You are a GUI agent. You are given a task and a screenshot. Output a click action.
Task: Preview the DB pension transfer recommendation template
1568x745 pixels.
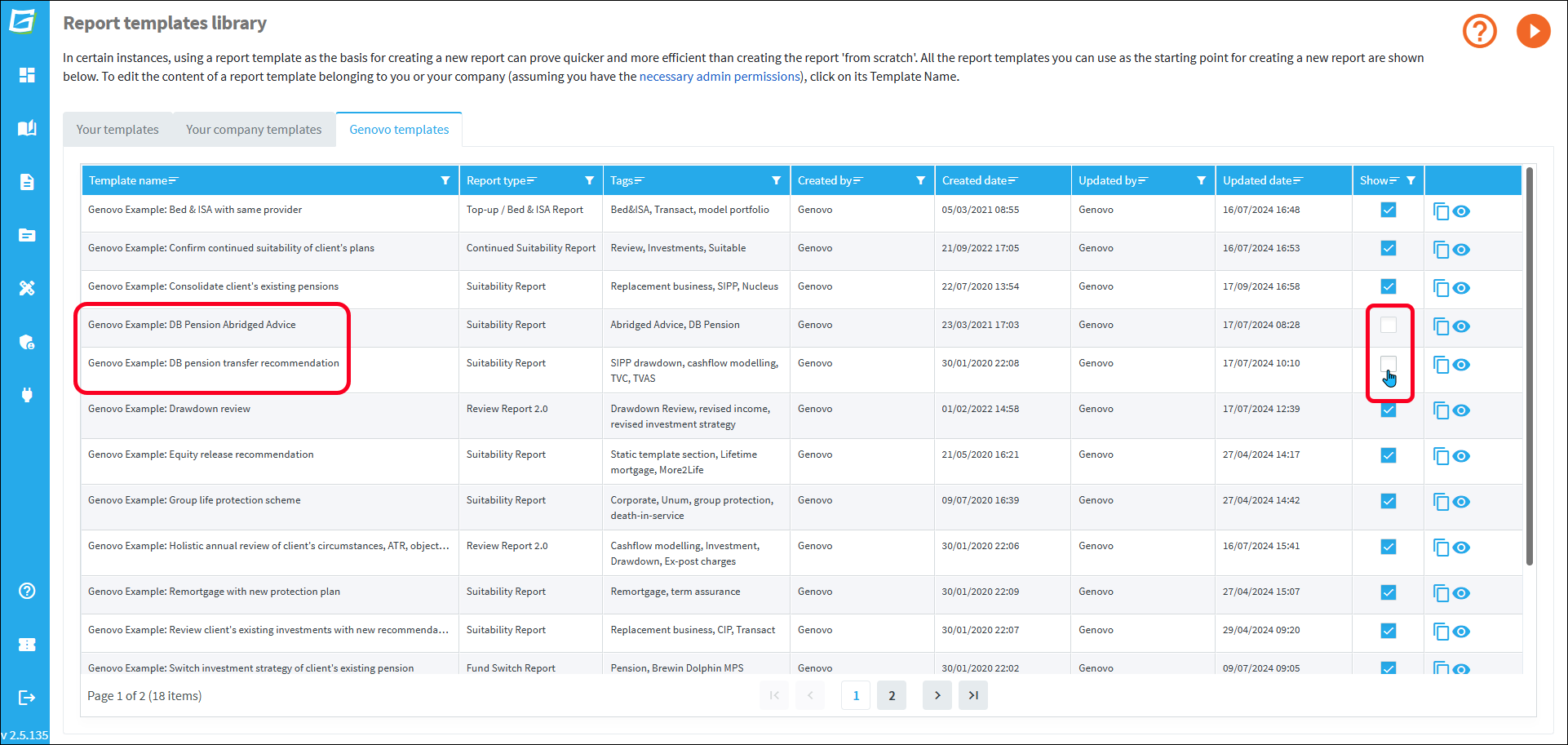[1461, 365]
